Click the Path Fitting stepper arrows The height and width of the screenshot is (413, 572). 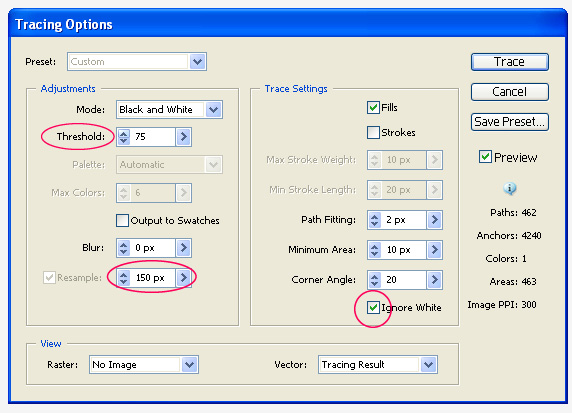tap(375, 220)
